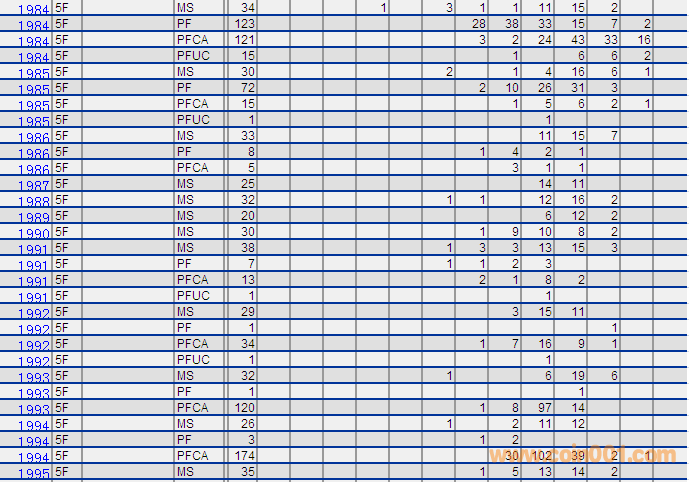Open the 1995 year link
The image size is (689, 482).
[36, 473]
